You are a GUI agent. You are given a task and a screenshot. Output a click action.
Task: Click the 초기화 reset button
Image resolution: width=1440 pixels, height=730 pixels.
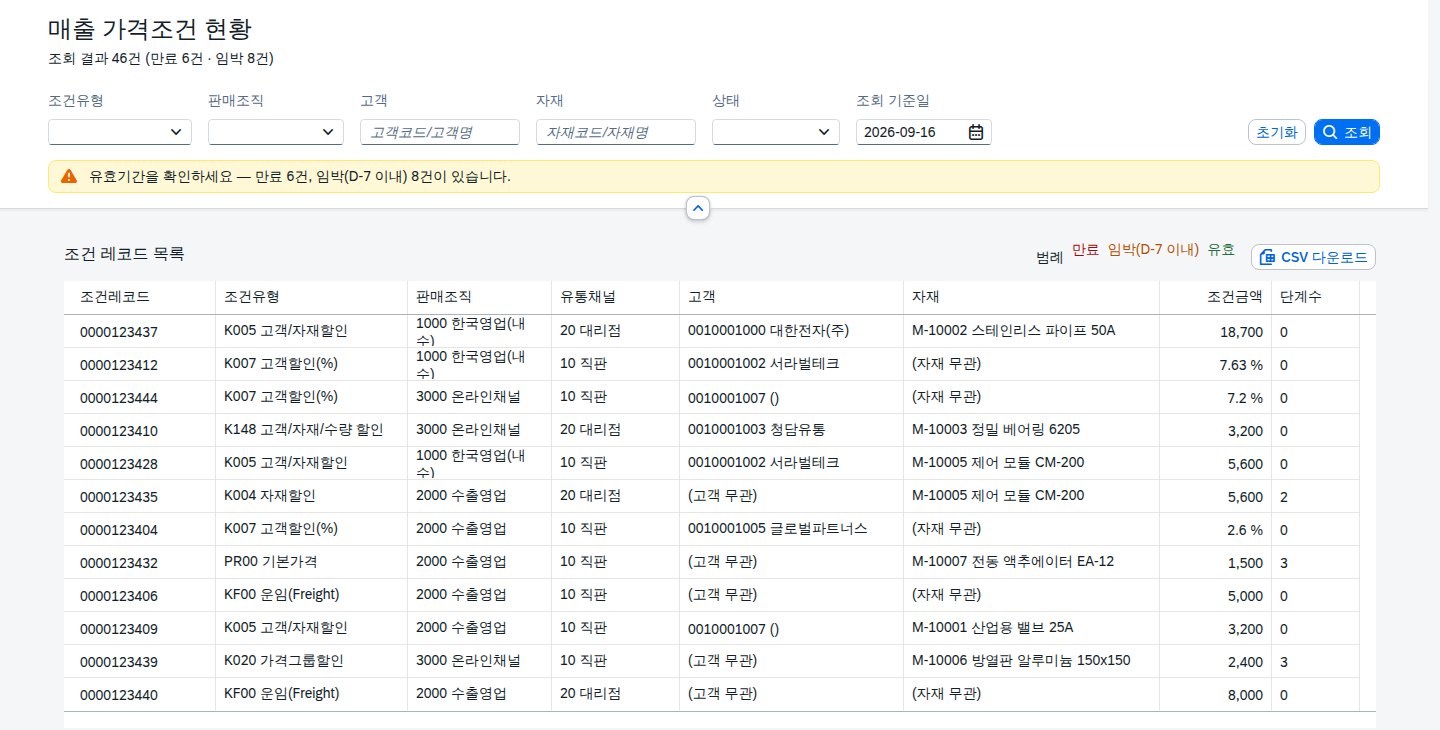click(1277, 132)
